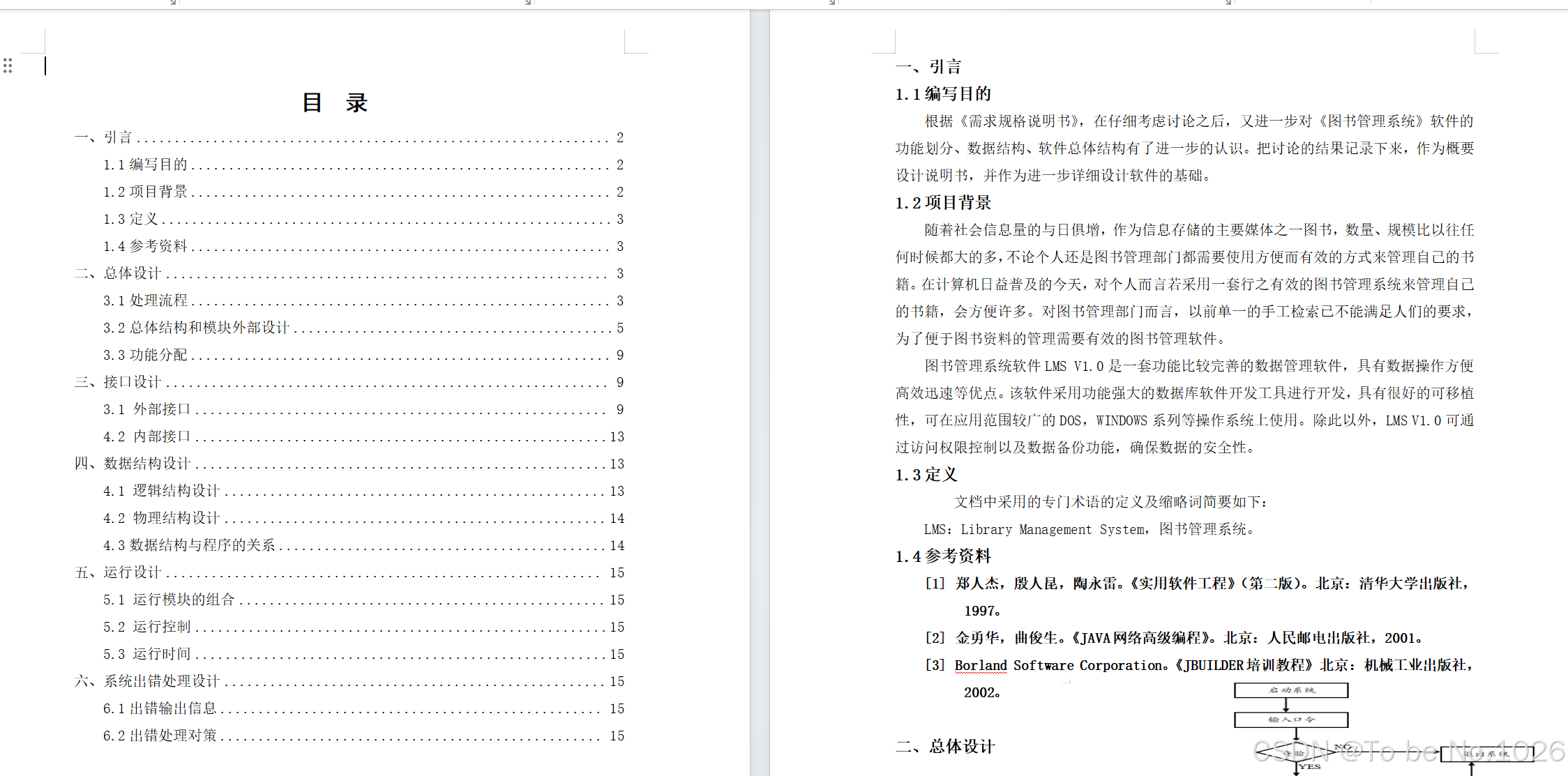Click the heading 1.4 参考资料
The image size is (1568, 776).
click(x=943, y=556)
